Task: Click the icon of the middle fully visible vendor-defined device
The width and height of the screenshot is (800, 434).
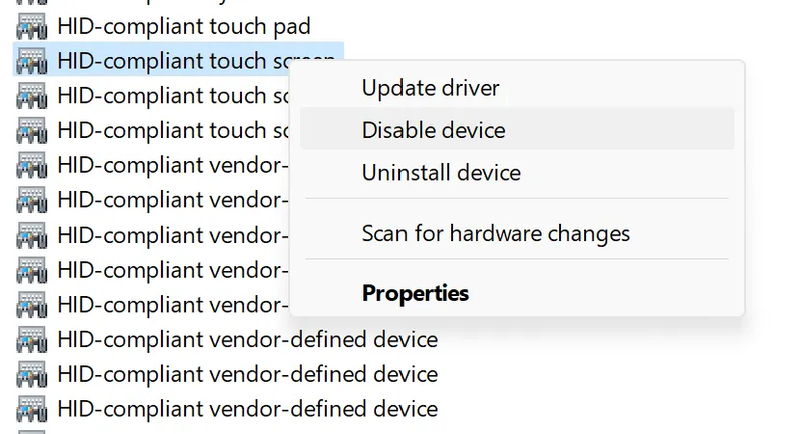Action: tap(32, 374)
